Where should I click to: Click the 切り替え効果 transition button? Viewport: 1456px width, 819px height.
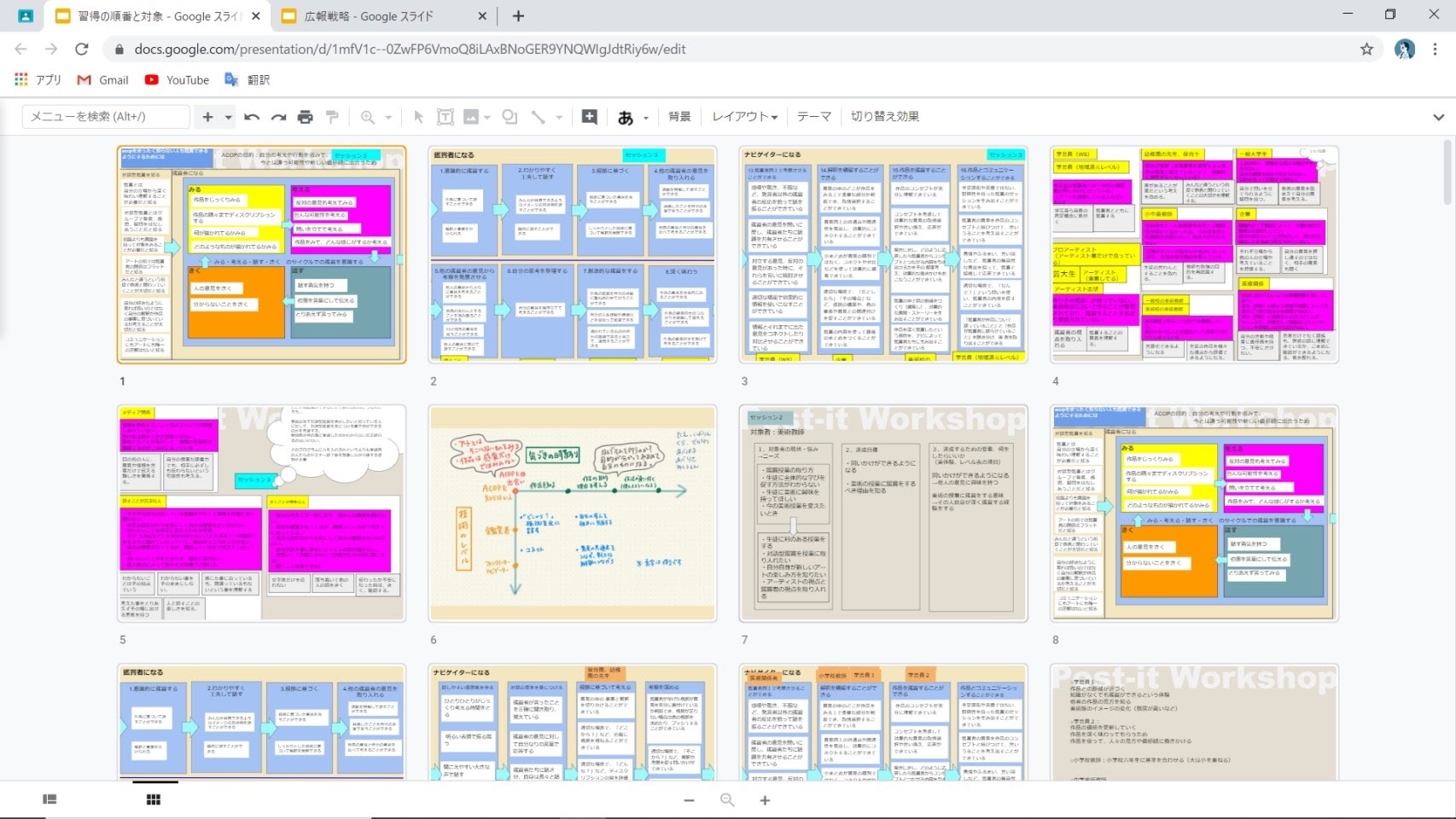point(884,117)
